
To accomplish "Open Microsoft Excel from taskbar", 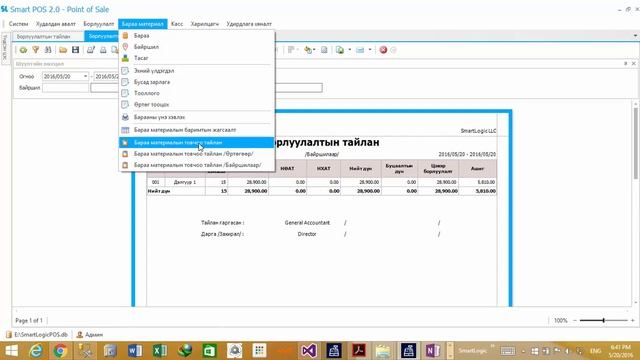I will [x=160, y=351].
